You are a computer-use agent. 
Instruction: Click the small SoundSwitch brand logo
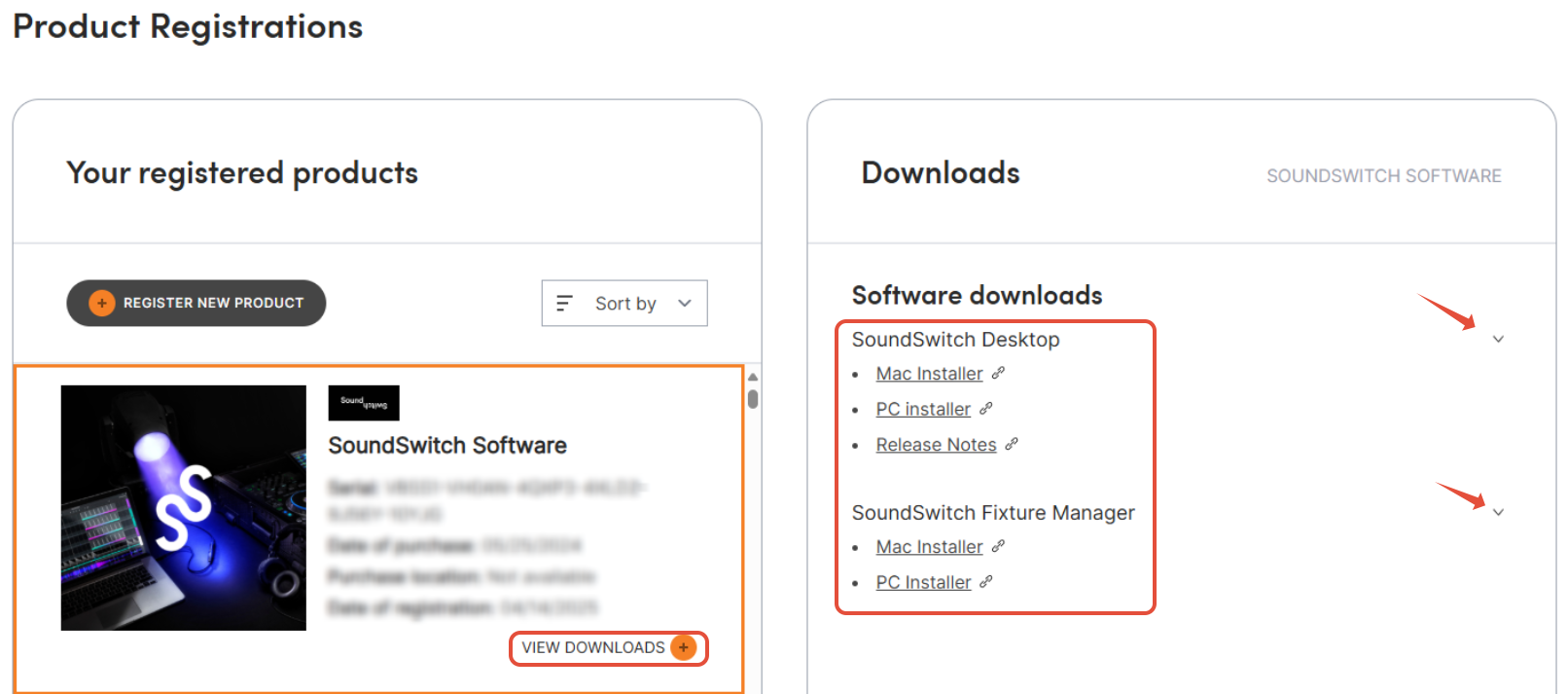coord(364,403)
